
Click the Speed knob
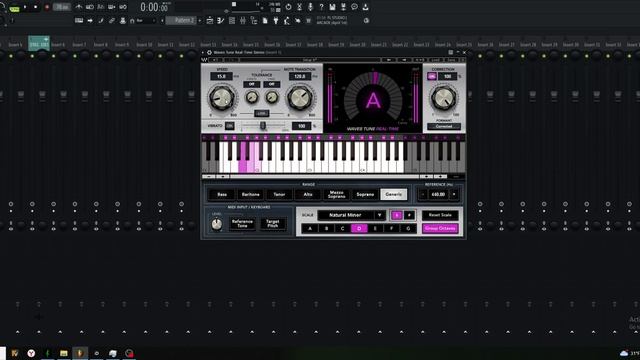tap(222, 98)
